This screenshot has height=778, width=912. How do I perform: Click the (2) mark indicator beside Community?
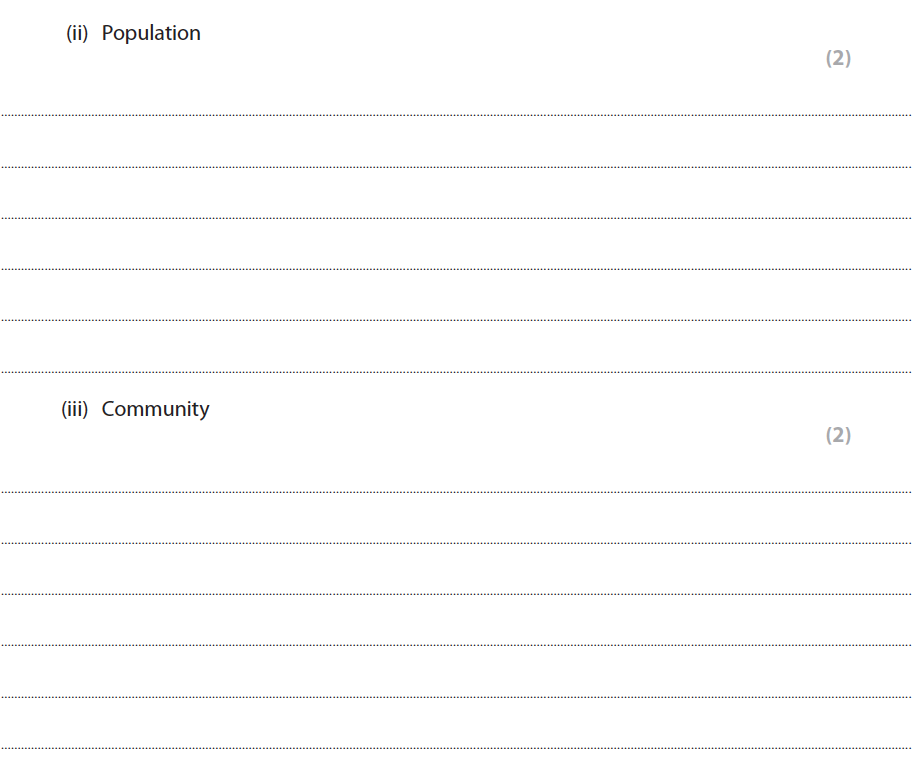[x=838, y=435]
